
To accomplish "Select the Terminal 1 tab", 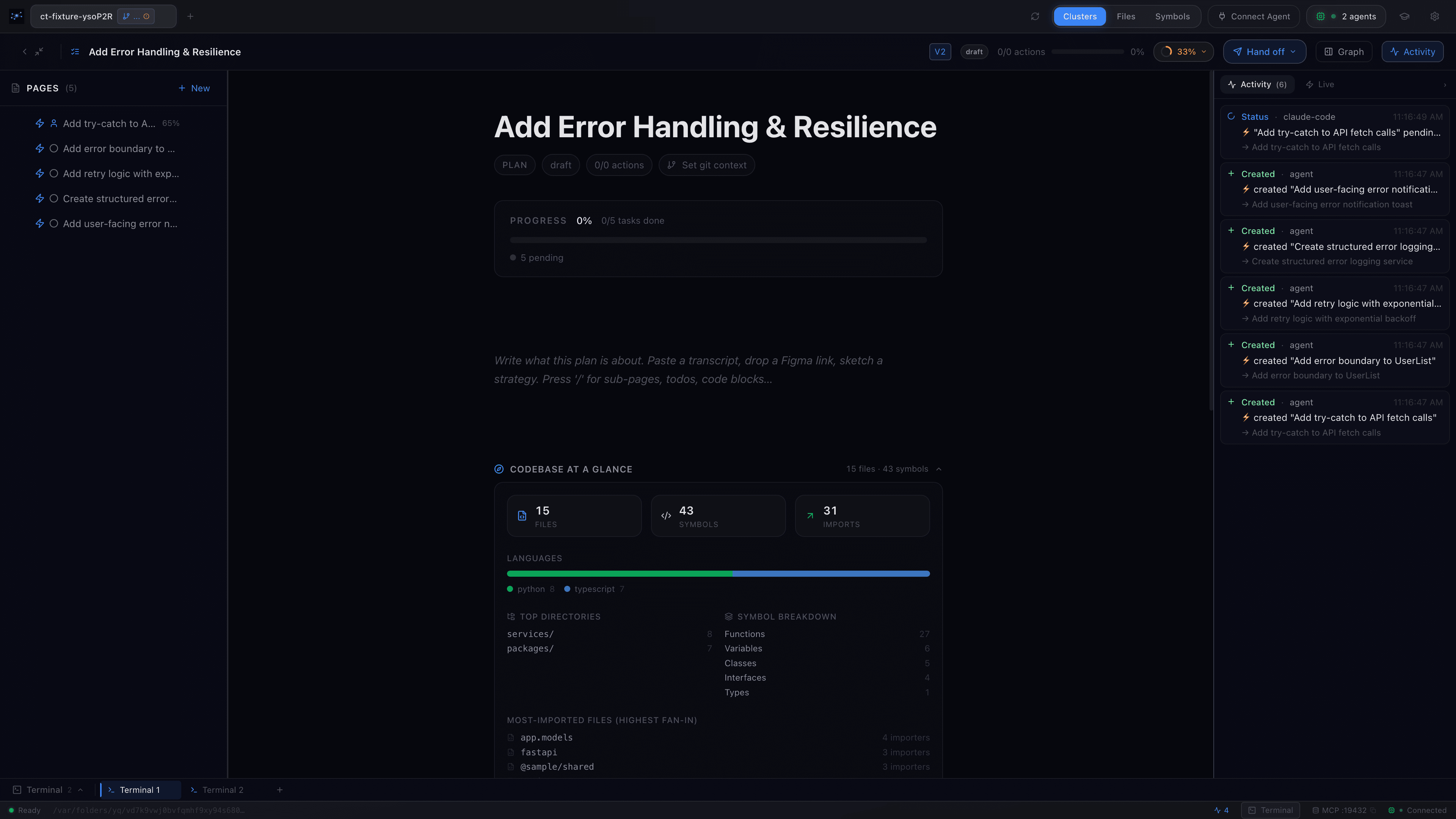I will (x=140, y=789).
